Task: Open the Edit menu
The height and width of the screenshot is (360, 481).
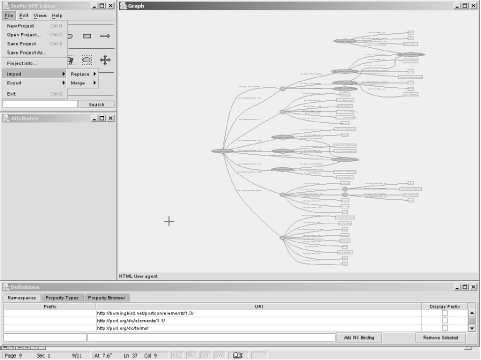Action: [23, 16]
